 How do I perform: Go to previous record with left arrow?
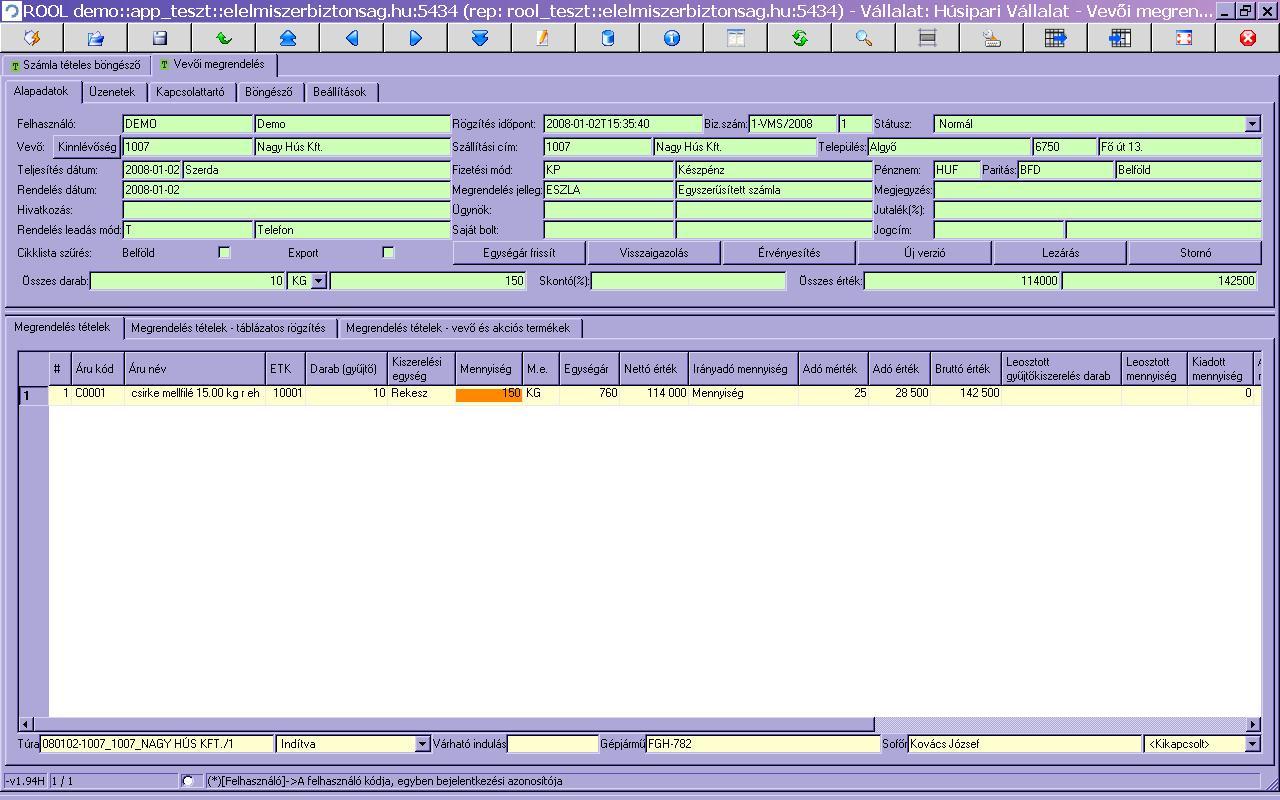pos(352,38)
